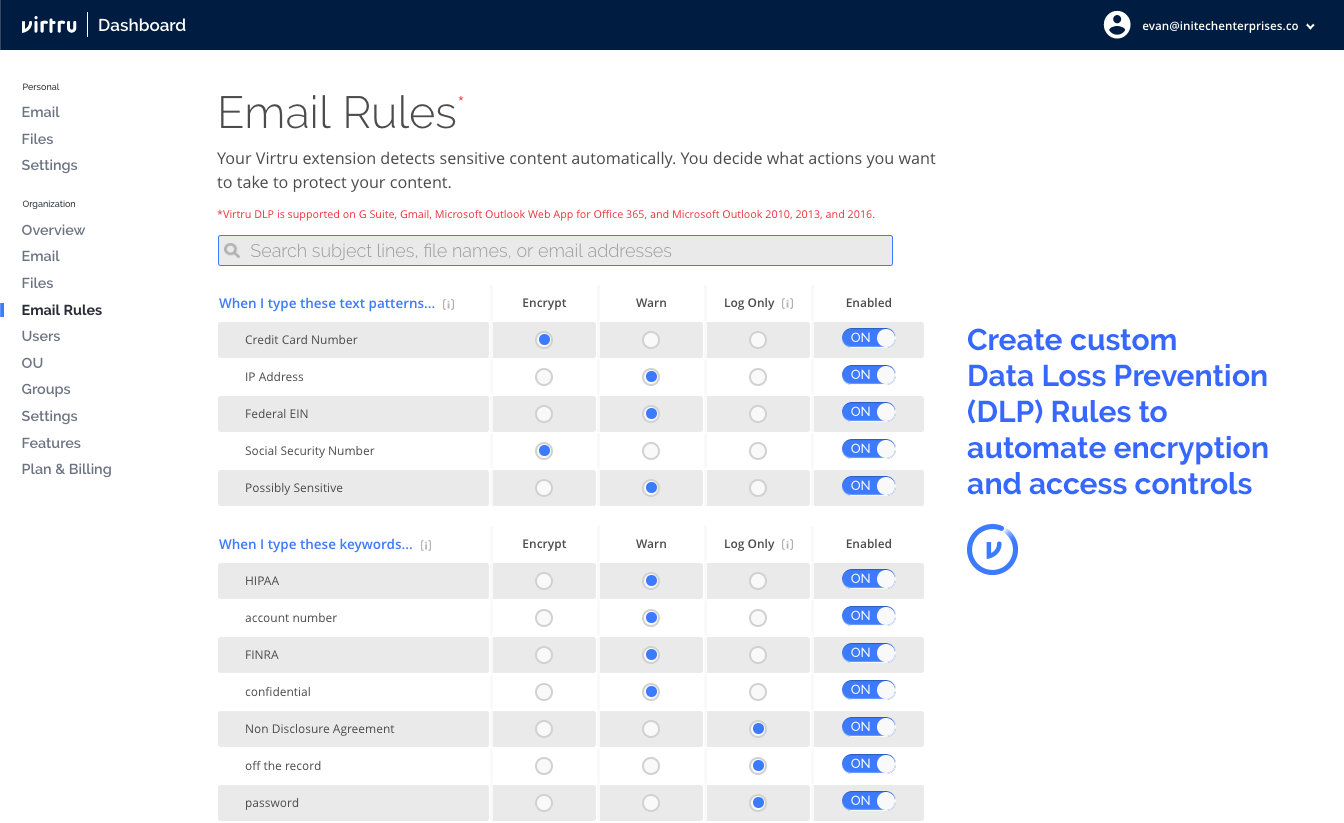Select Encrypt for IP Address
The height and width of the screenshot is (823, 1344).
[544, 377]
